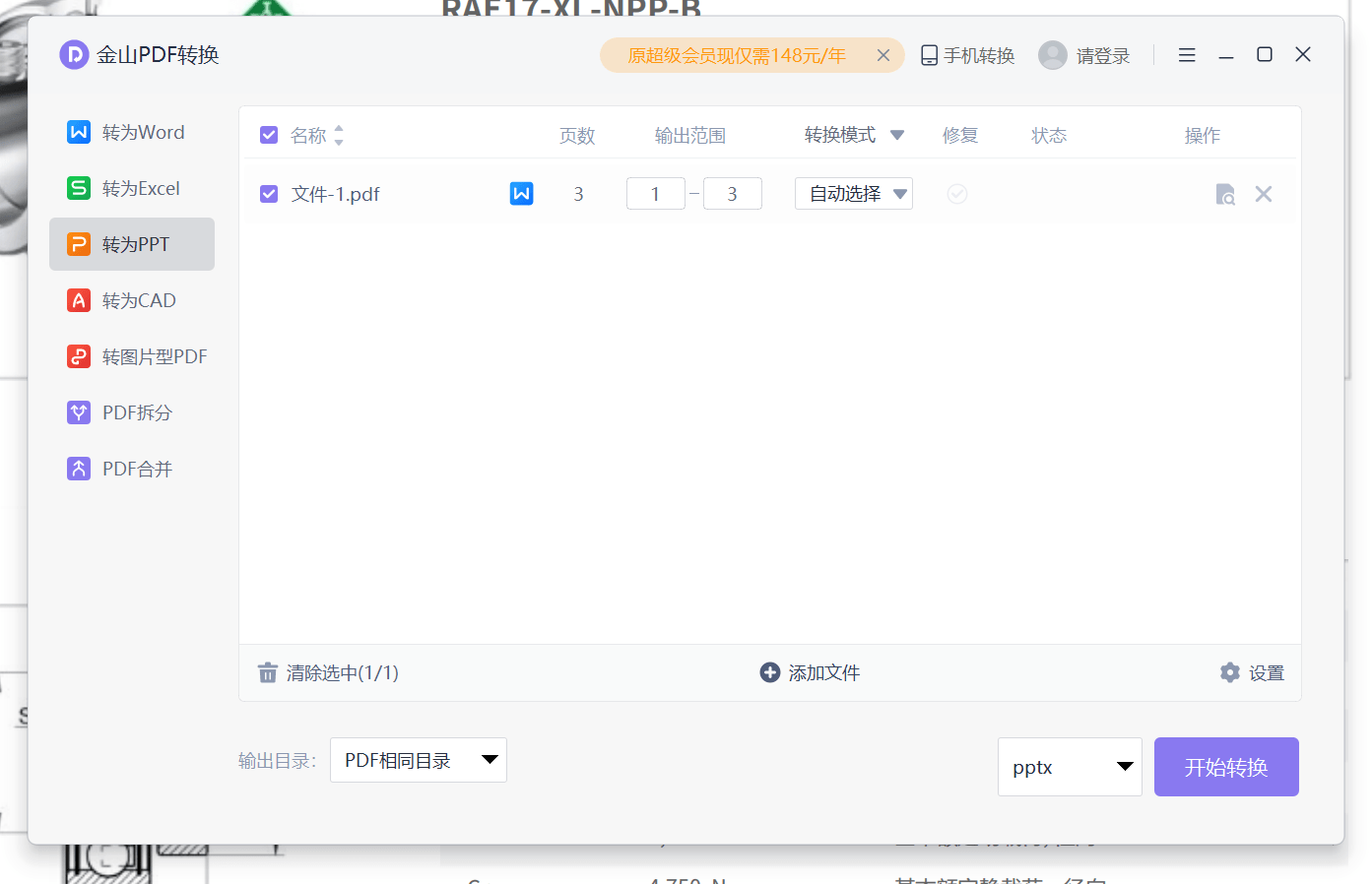Click the 输出范围 column header
The image size is (1372, 884).
tap(690, 136)
